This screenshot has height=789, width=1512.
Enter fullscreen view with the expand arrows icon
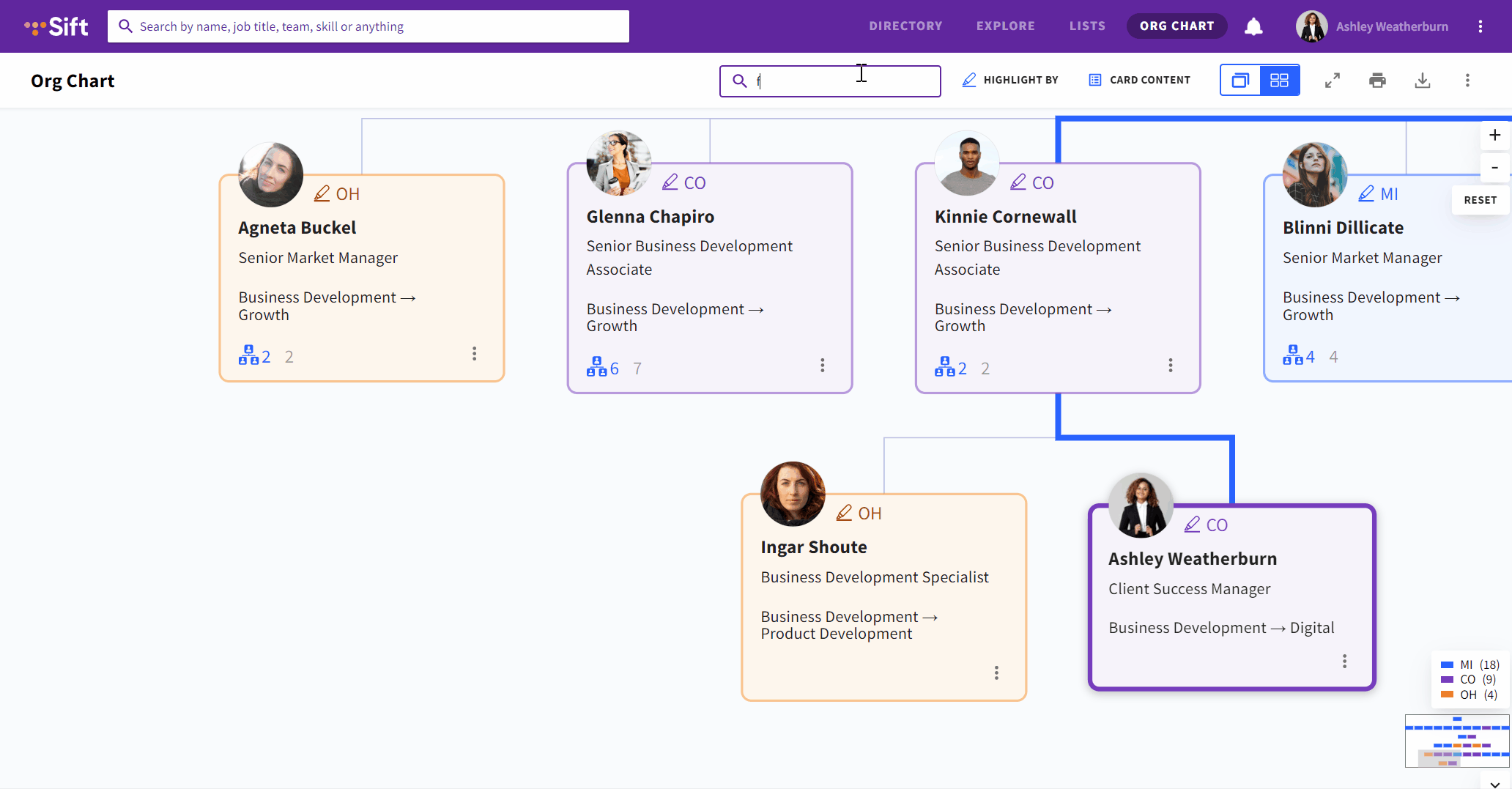(x=1333, y=81)
